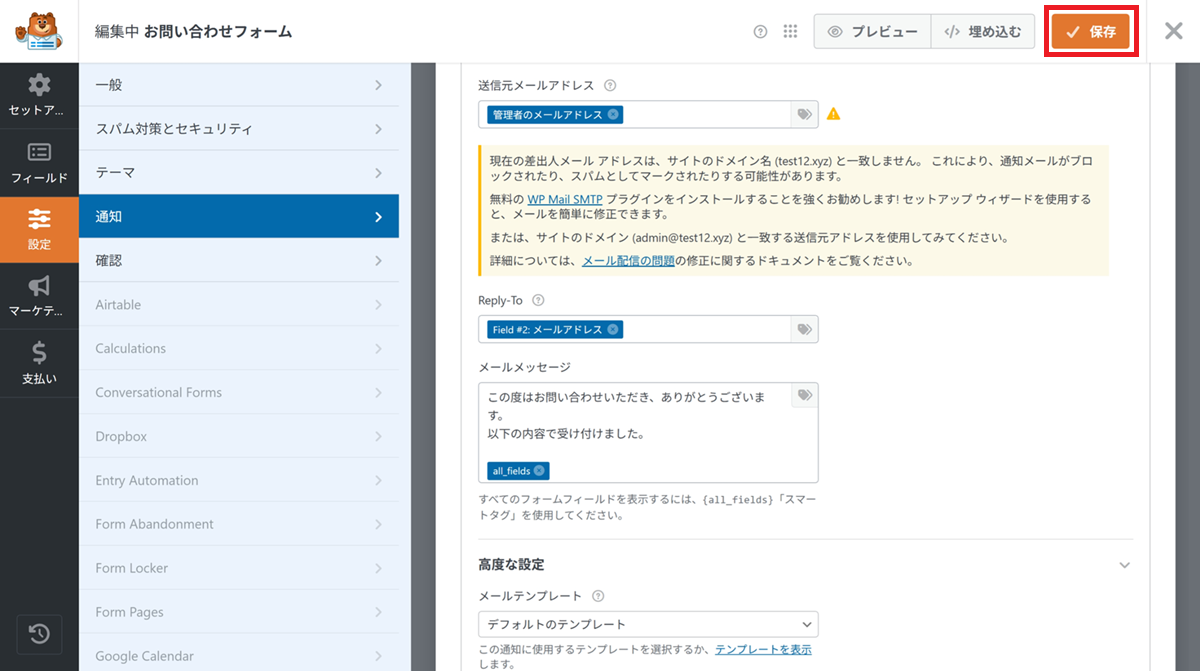Open the grid menu icon in header
The height and width of the screenshot is (671, 1200).
(x=790, y=32)
